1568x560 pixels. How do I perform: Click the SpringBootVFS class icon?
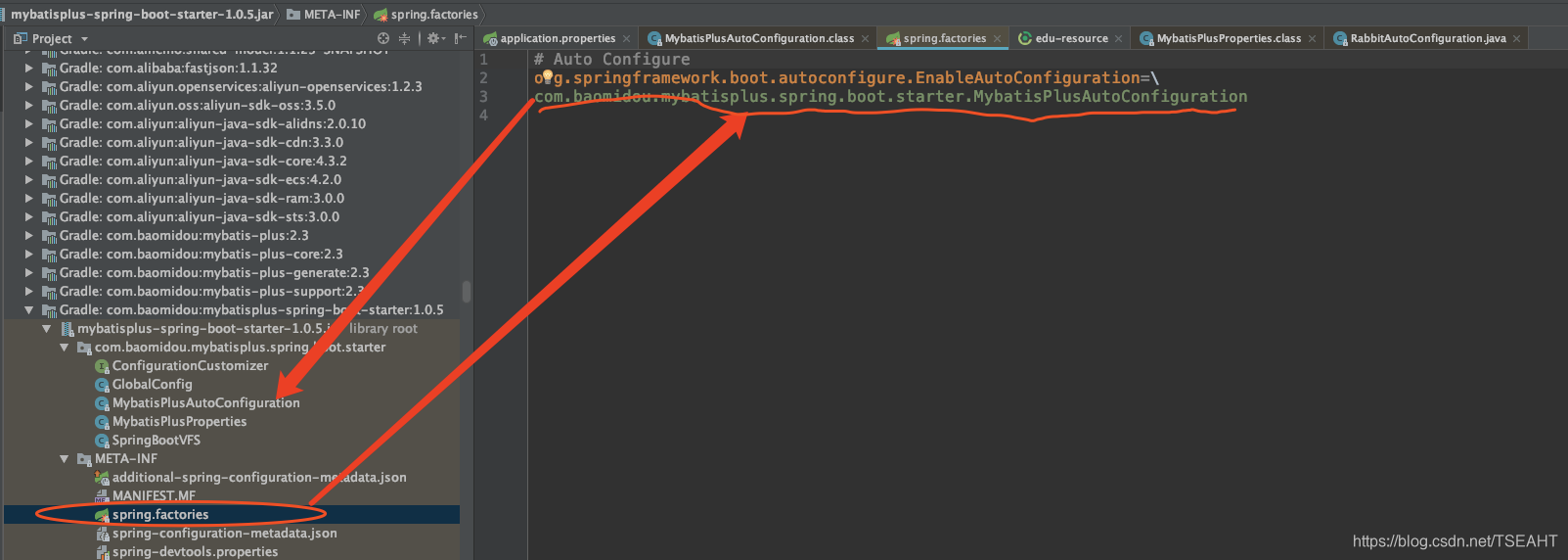click(x=102, y=441)
